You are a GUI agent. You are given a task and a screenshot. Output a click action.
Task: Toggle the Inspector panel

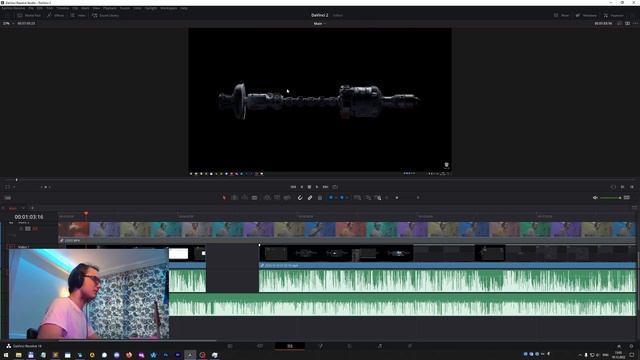[614, 16]
